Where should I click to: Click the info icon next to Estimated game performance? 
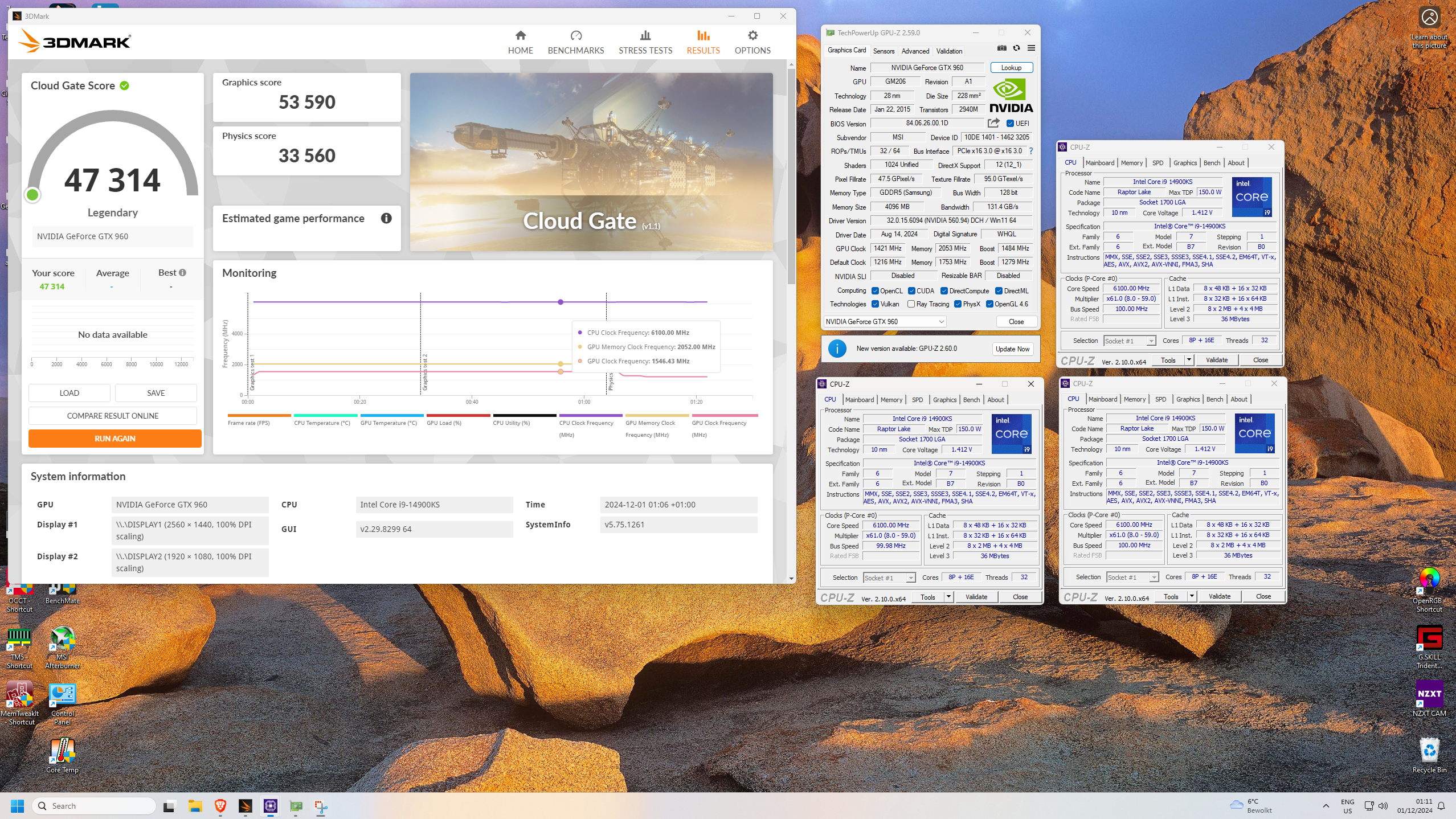click(386, 218)
